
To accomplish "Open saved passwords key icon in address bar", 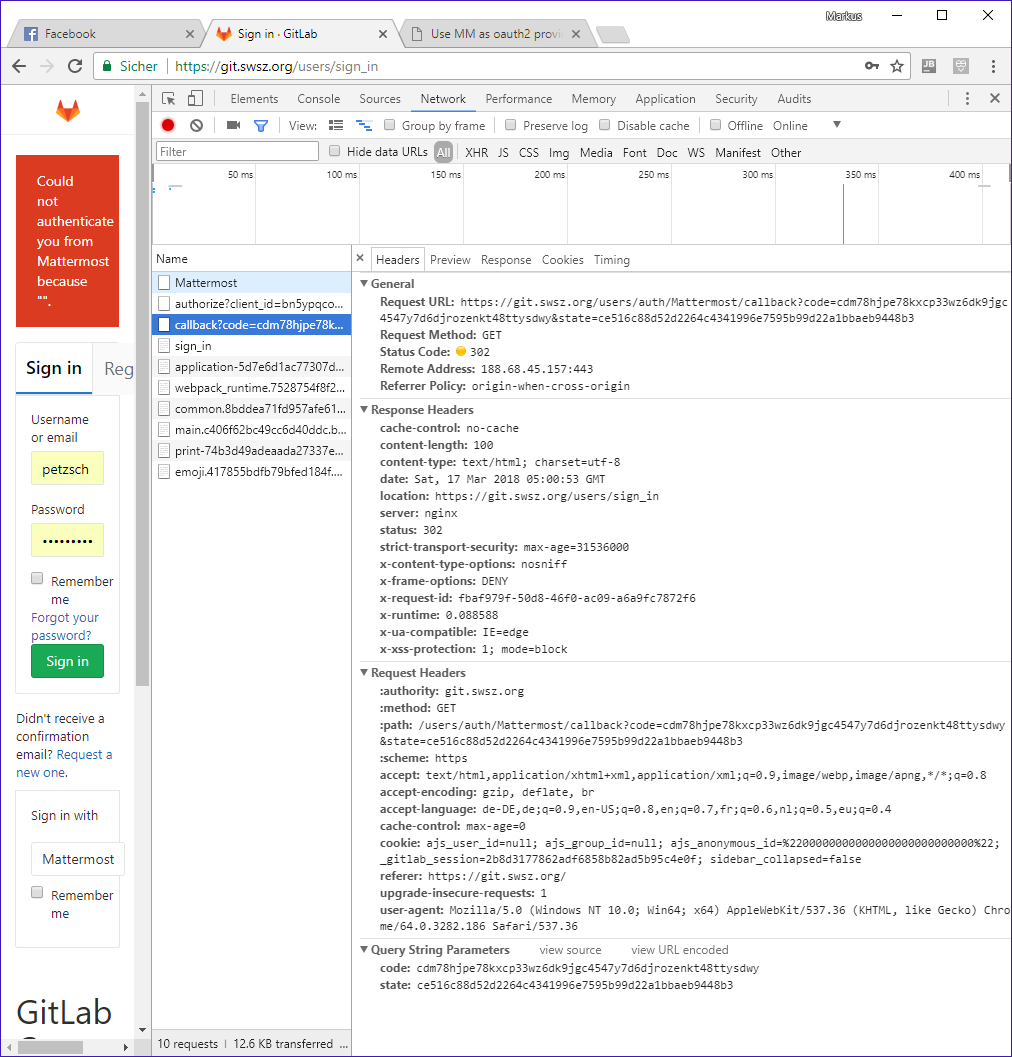I will tap(872, 66).
